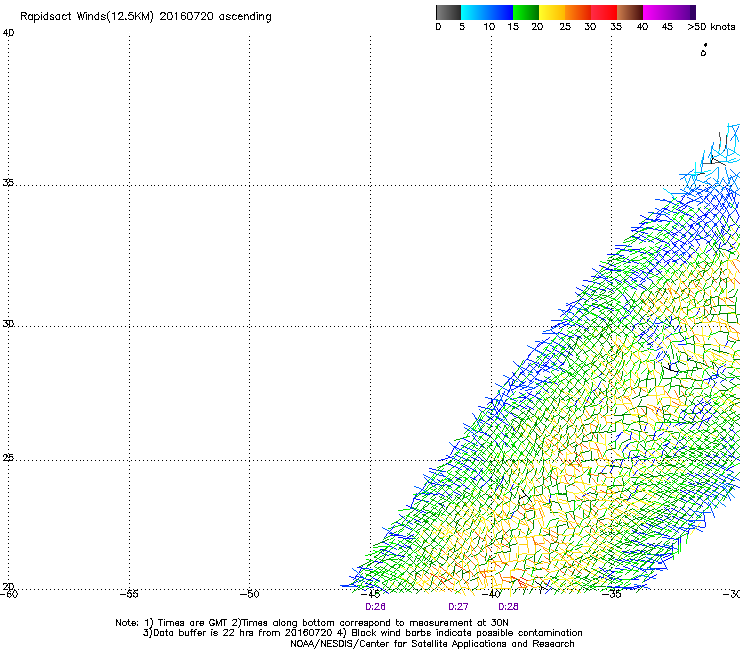The image size is (740, 650).
Task: Click longitude axis label '-60'
Action: pyautogui.click(x=9, y=594)
